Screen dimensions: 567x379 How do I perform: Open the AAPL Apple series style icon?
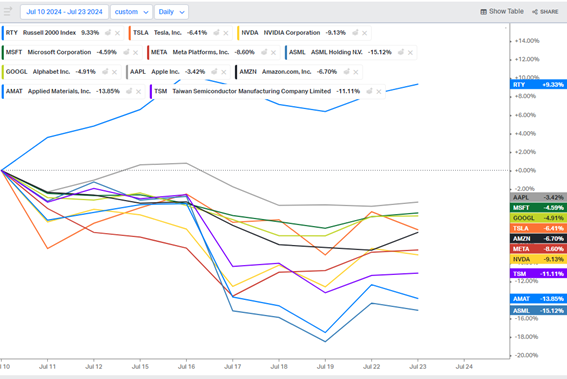click(x=214, y=72)
